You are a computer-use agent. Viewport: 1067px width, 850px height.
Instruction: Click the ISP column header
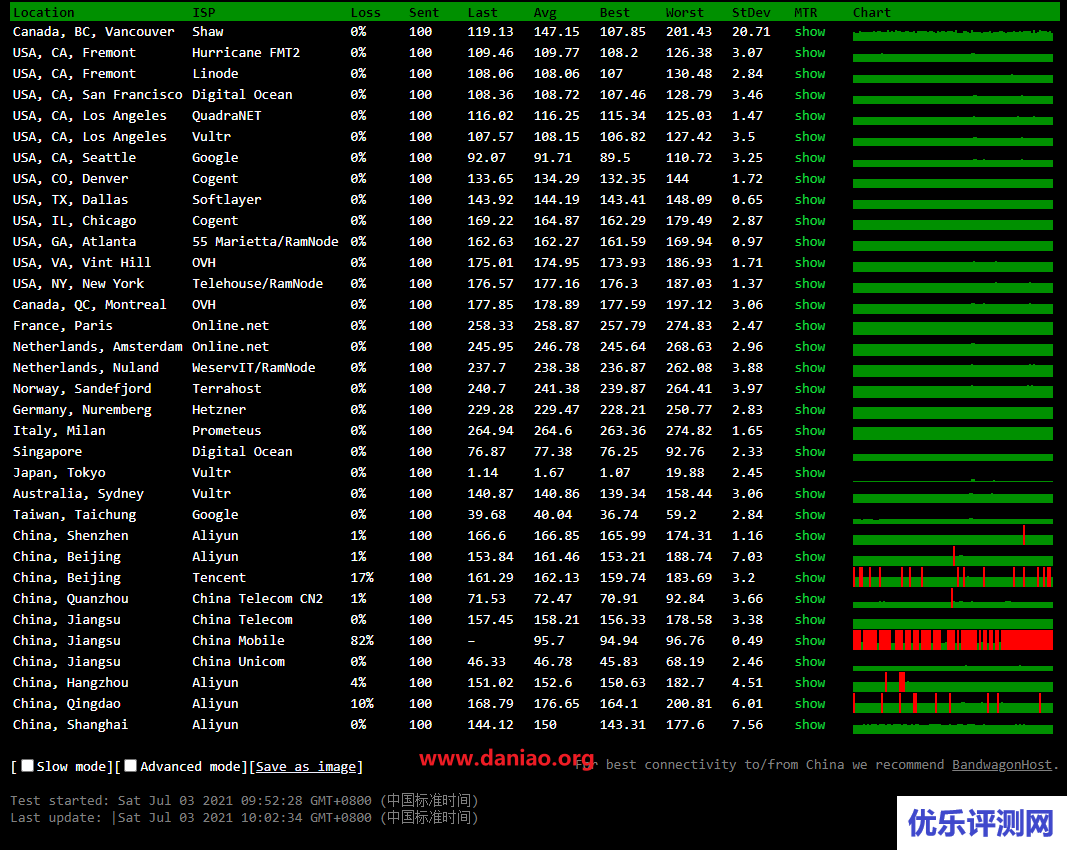pyautogui.click(x=203, y=12)
